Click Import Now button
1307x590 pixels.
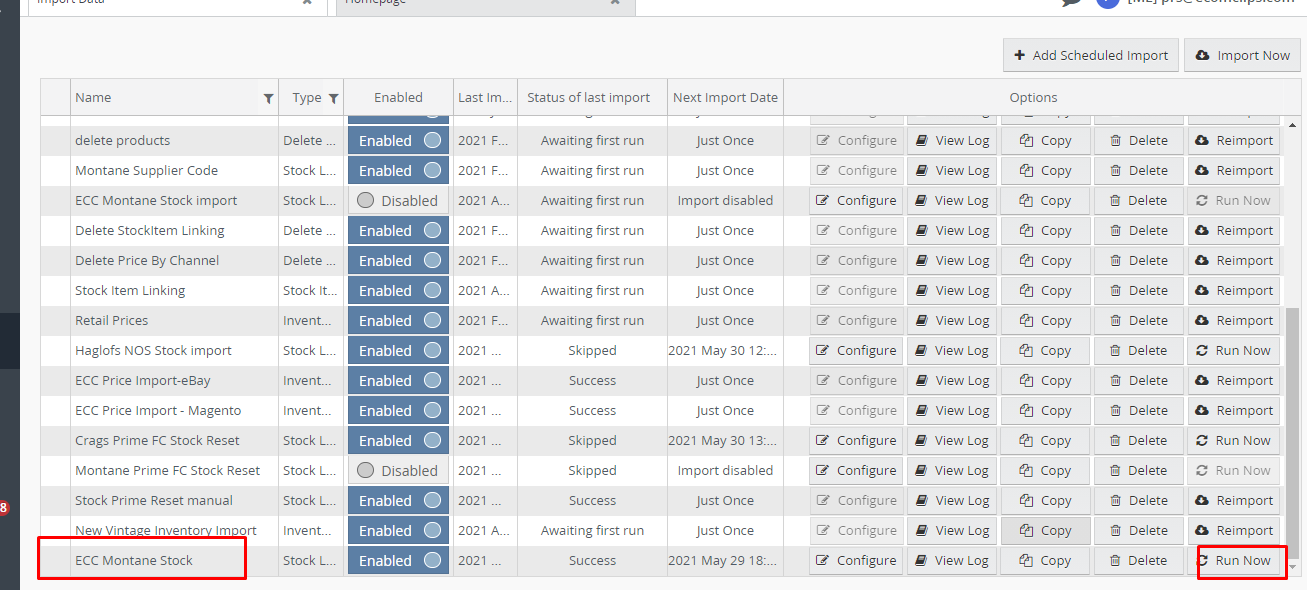pyautogui.click(x=1242, y=55)
